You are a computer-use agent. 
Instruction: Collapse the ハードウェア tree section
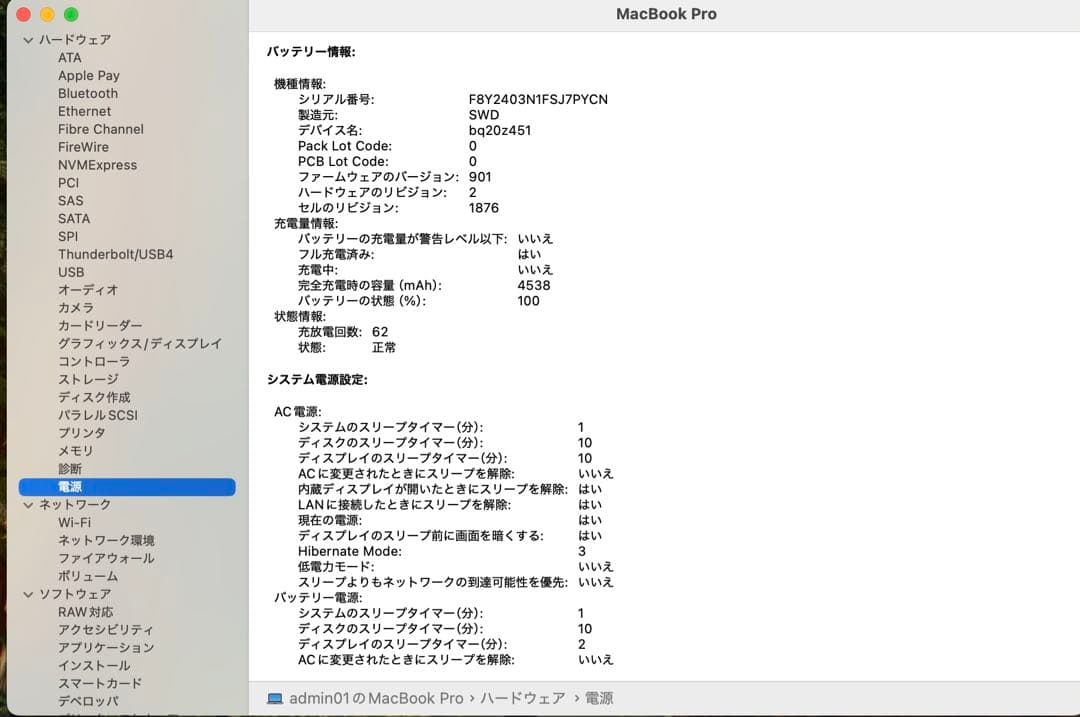[28, 40]
